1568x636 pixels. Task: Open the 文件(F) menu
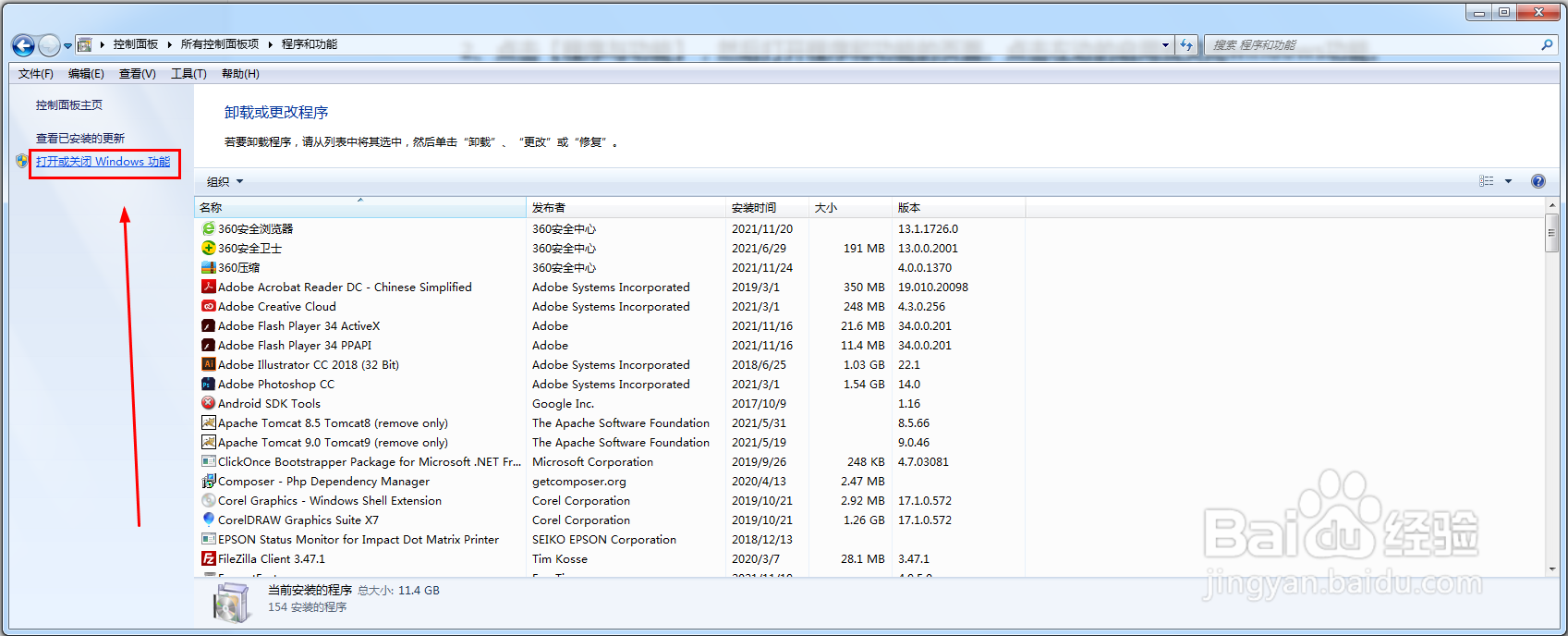click(x=36, y=74)
